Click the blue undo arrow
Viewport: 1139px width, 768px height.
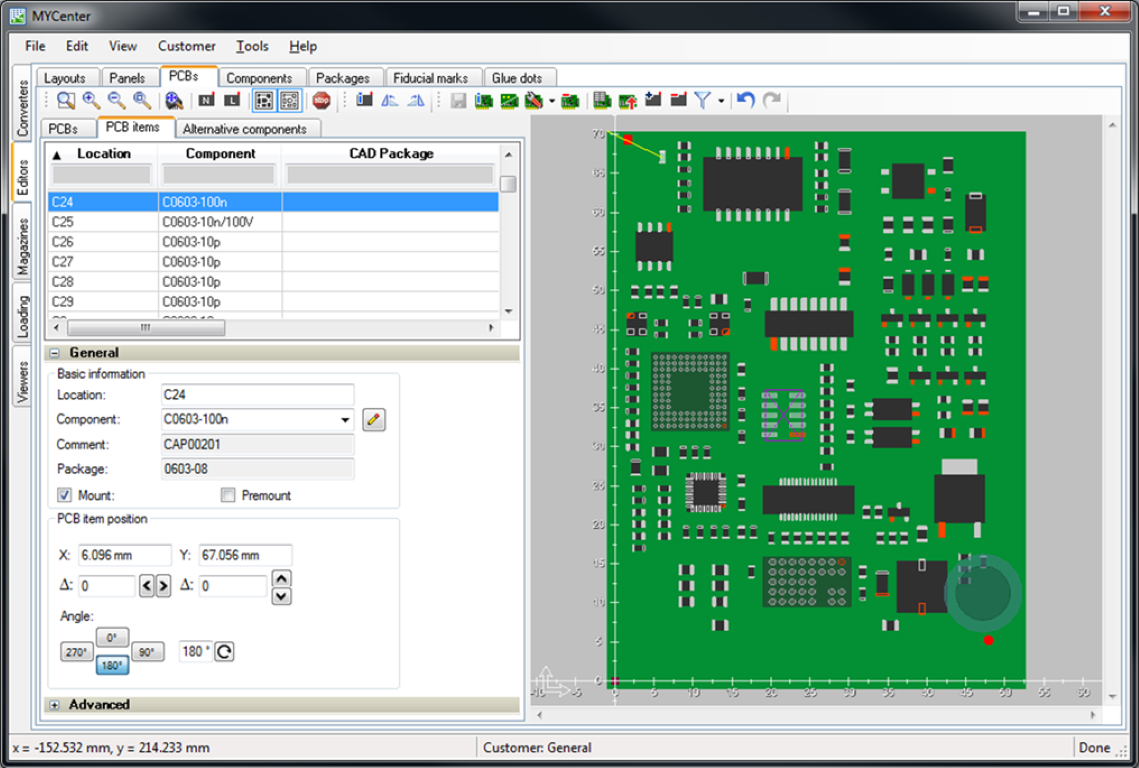tap(745, 100)
